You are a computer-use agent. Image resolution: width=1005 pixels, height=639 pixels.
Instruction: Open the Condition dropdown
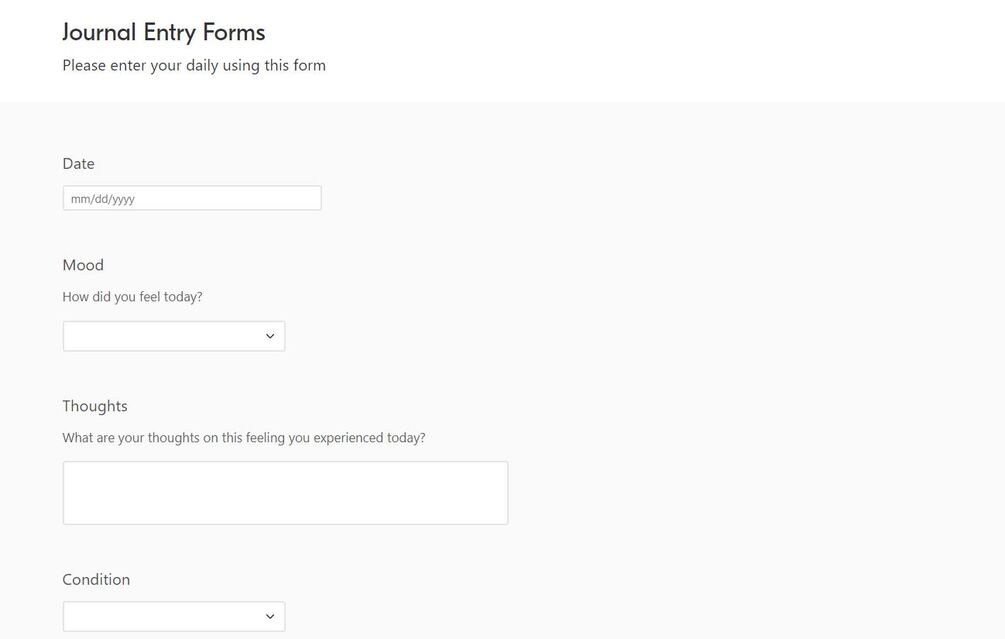(173, 616)
